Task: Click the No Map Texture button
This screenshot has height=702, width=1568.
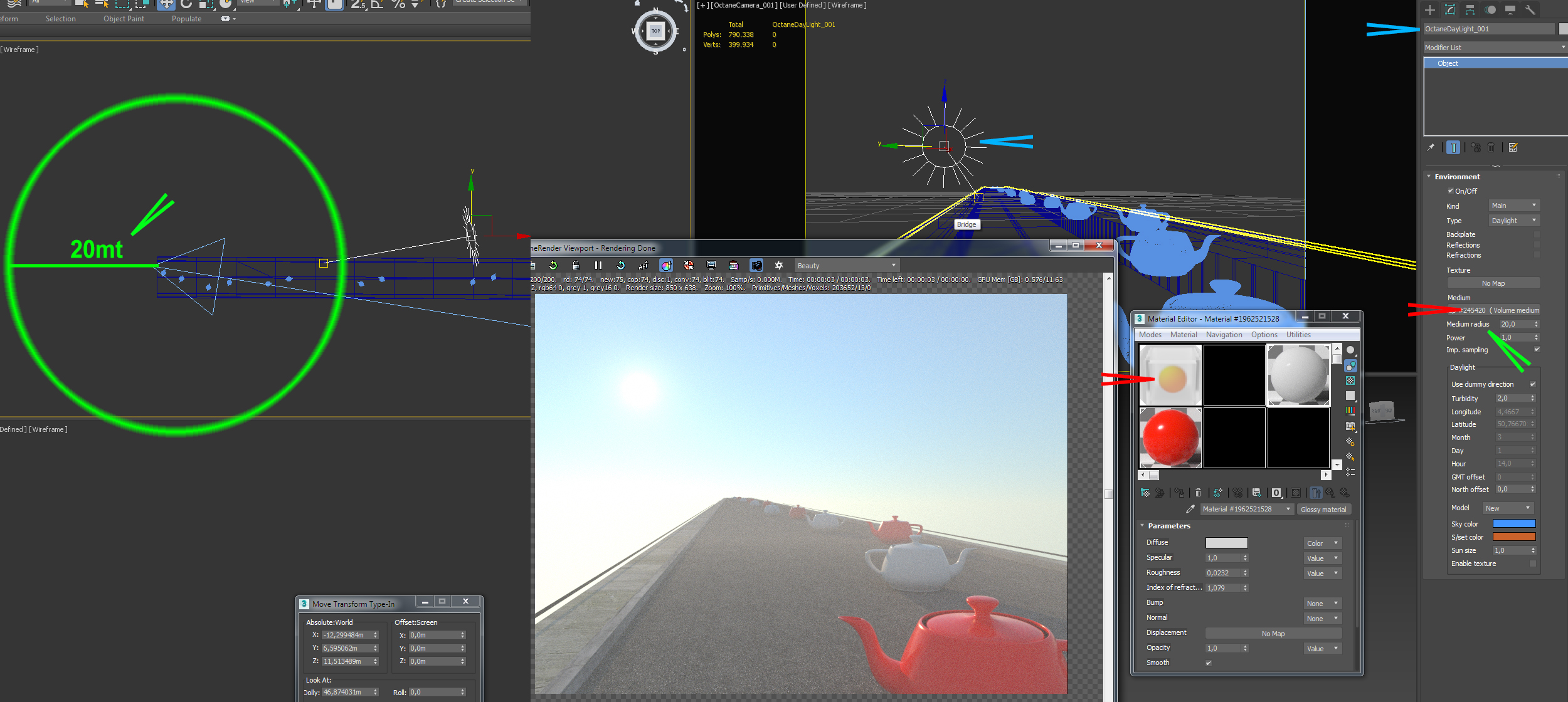Action: click(1493, 283)
